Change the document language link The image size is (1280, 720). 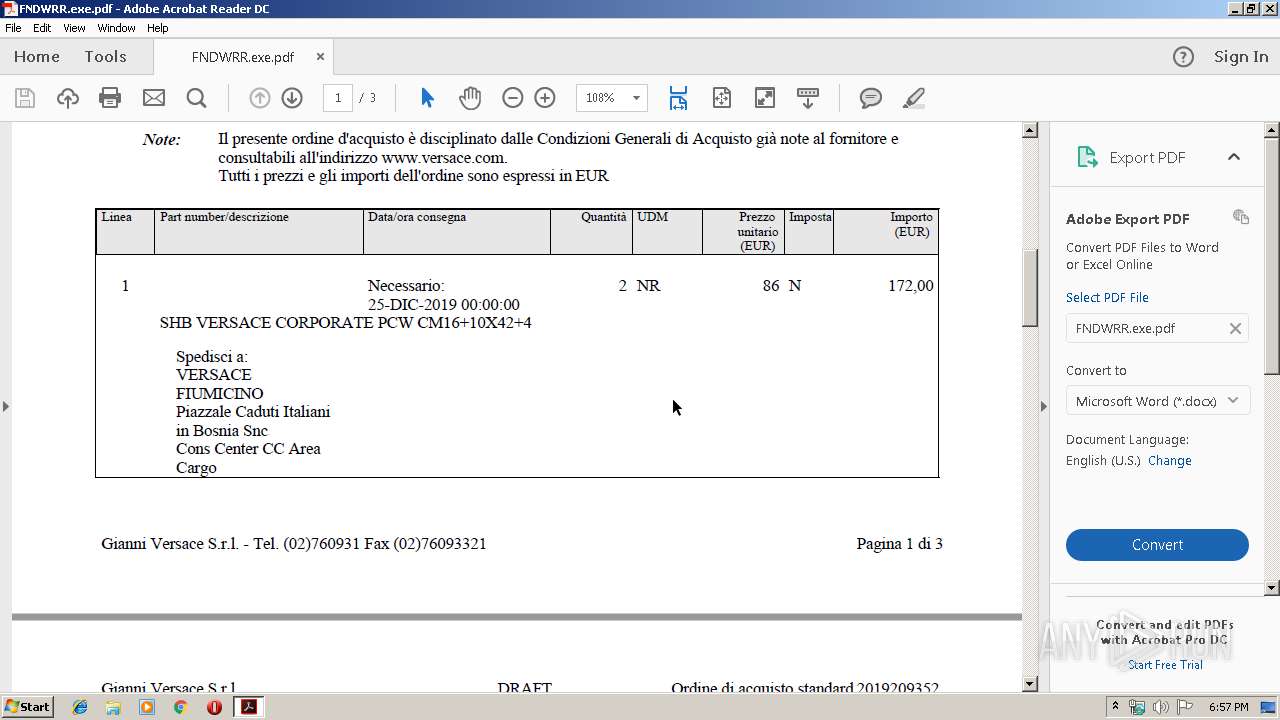click(x=1169, y=461)
